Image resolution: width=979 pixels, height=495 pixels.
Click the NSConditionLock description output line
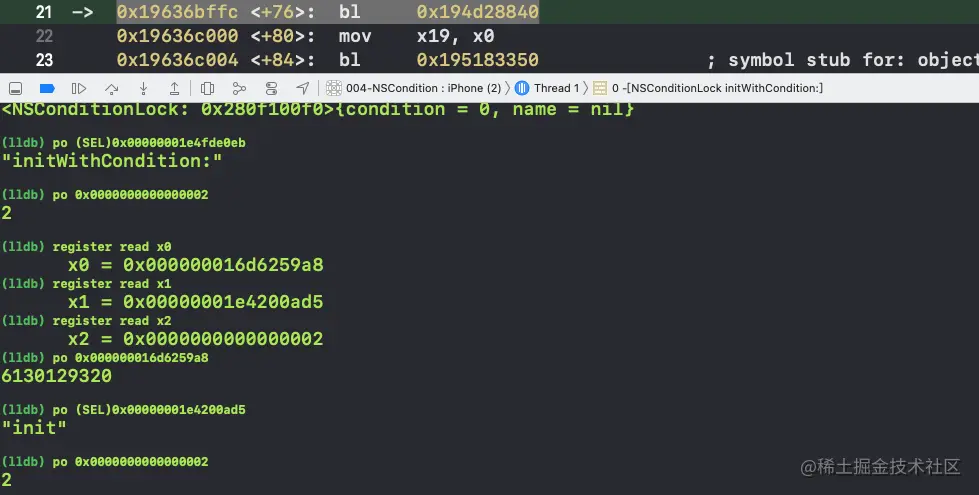click(x=318, y=109)
